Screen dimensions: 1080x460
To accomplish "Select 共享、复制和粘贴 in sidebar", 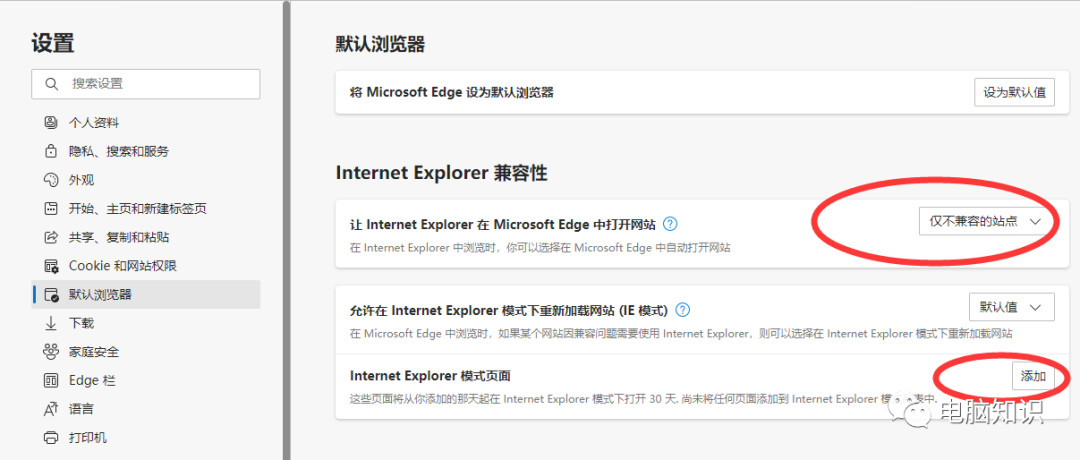I will [x=145, y=238].
